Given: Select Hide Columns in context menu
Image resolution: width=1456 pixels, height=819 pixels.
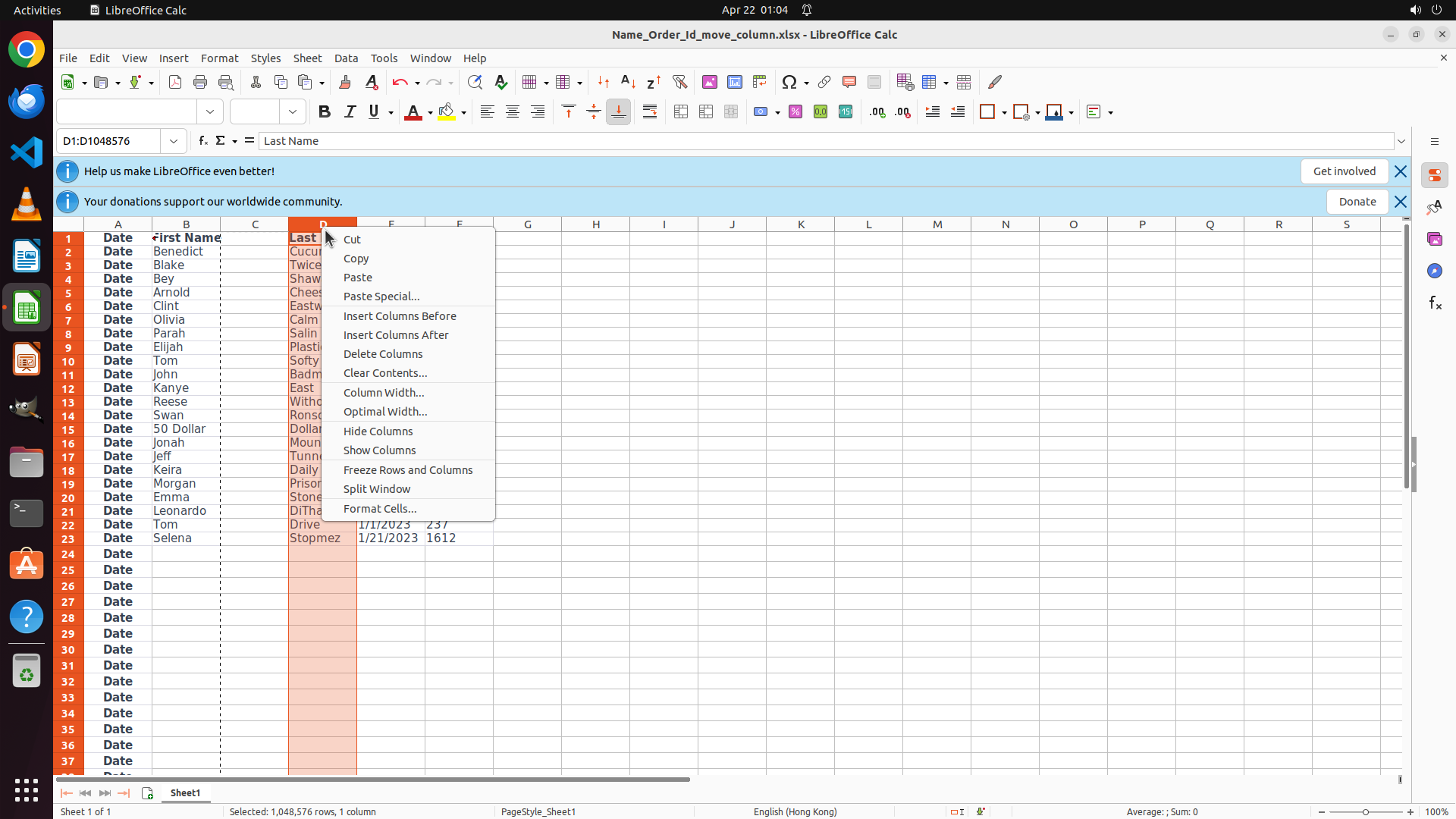Looking at the screenshot, I should 378,431.
